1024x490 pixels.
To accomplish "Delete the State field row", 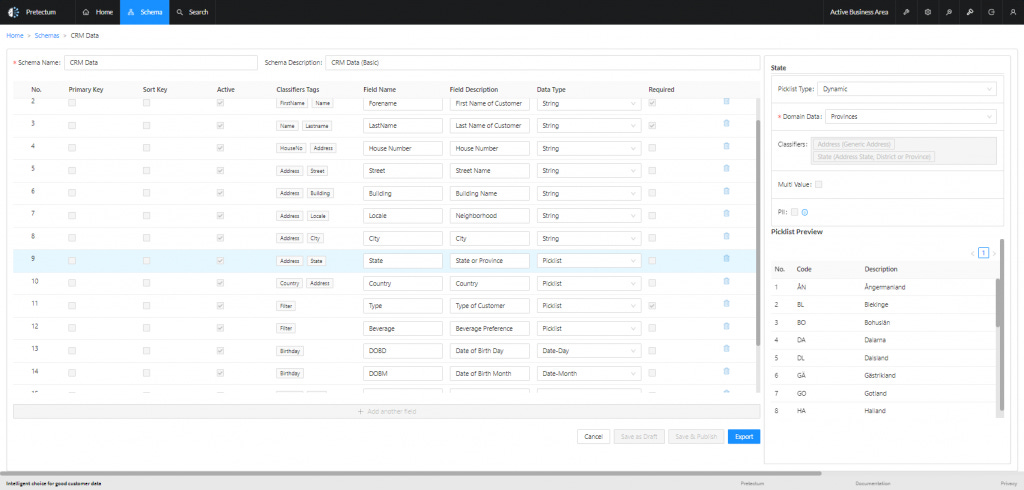I will (x=726, y=258).
